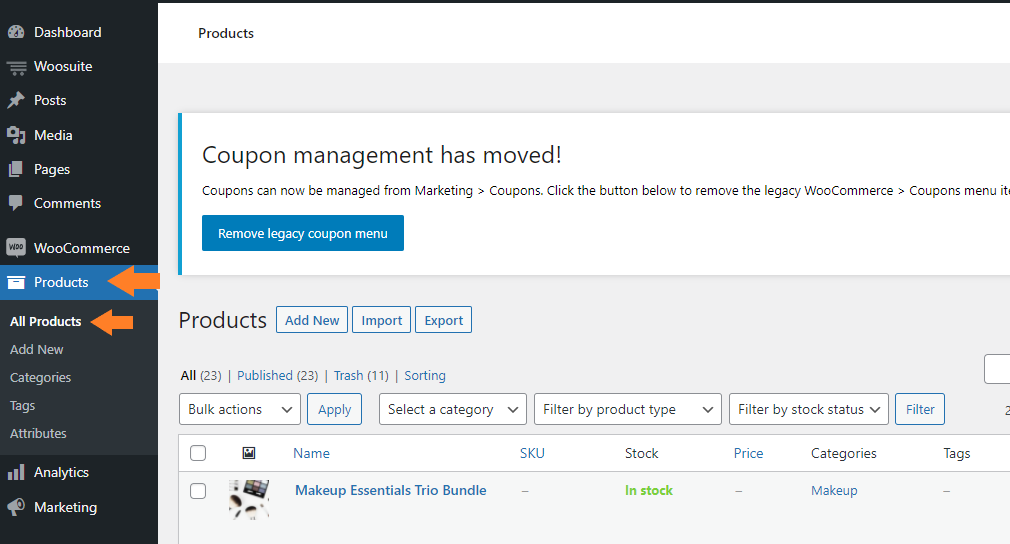Show All products view

click(188, 375)
